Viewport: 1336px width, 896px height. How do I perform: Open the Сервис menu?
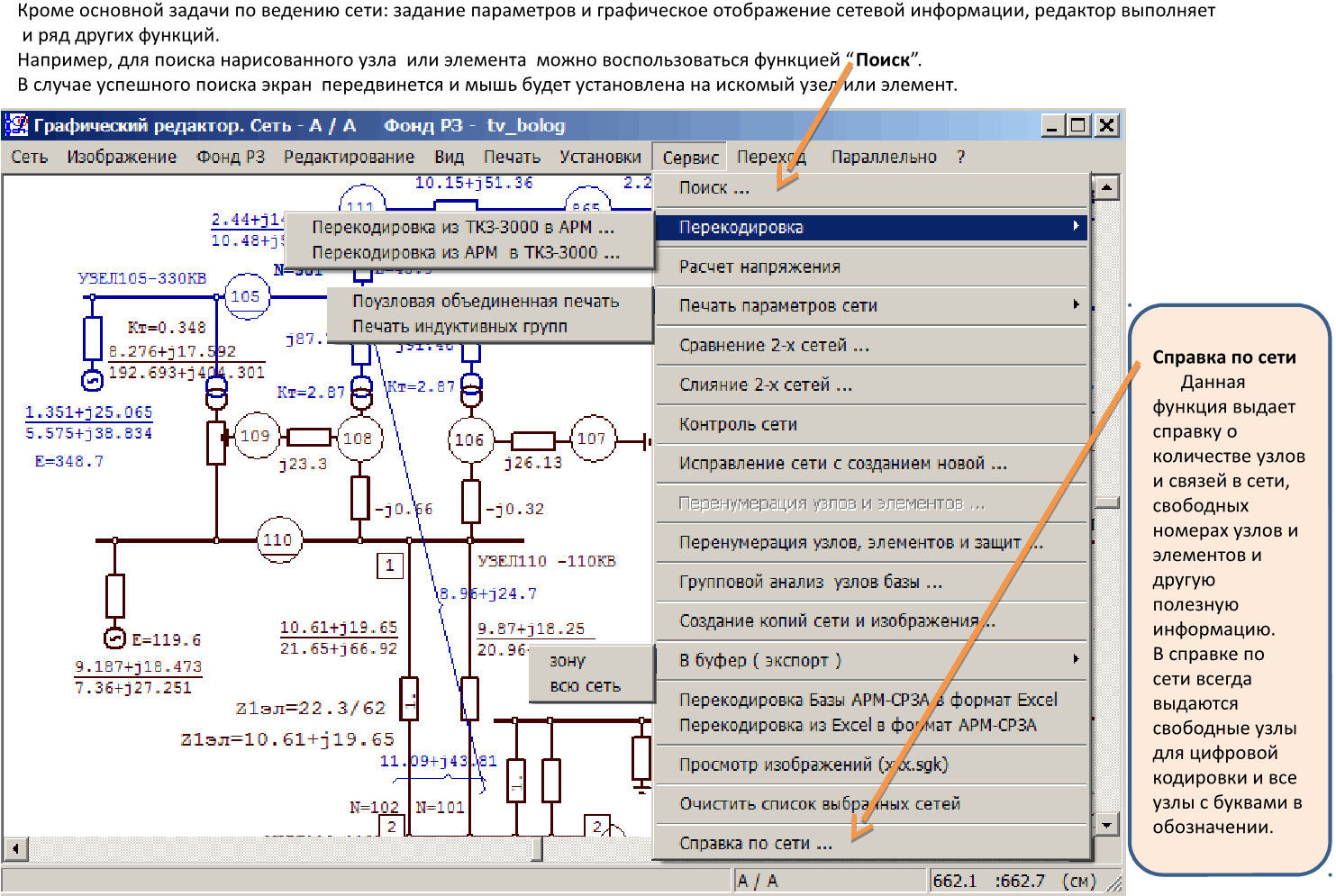pos(690,158)
